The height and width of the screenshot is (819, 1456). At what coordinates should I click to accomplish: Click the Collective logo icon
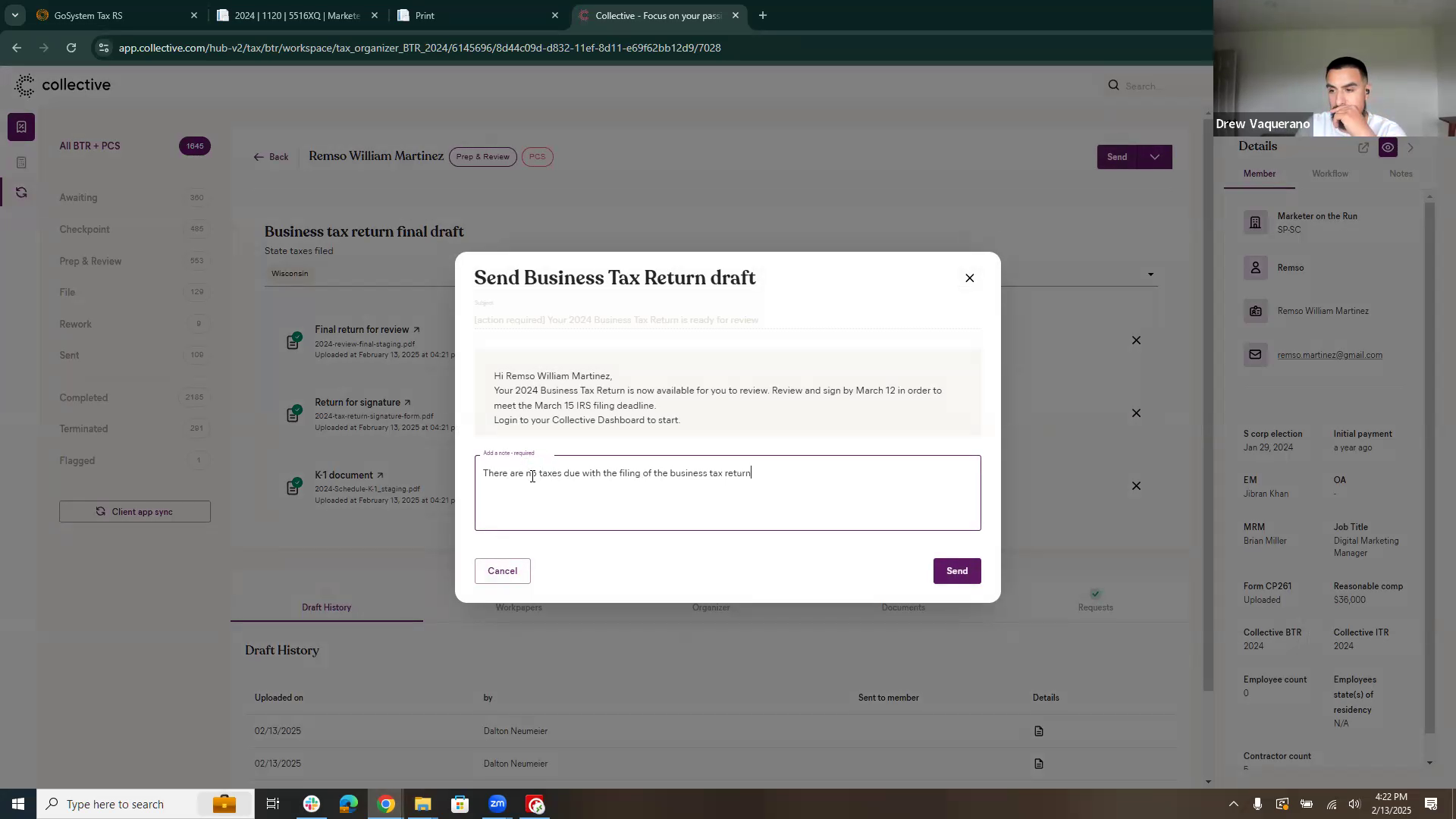pos(25,85)
